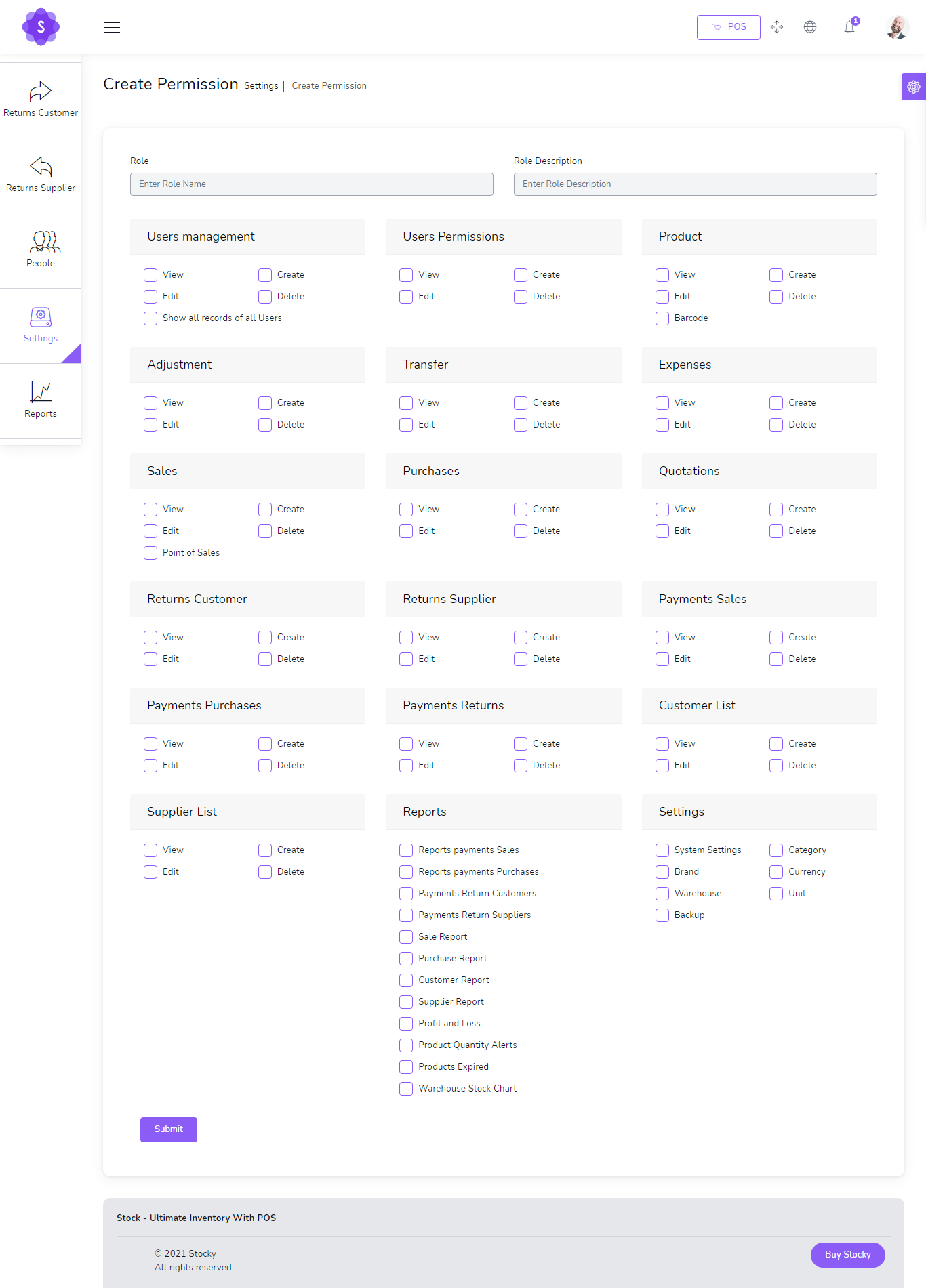Open the People sidebar section
Screen dimensions: 926x1288
click(41, 250)
